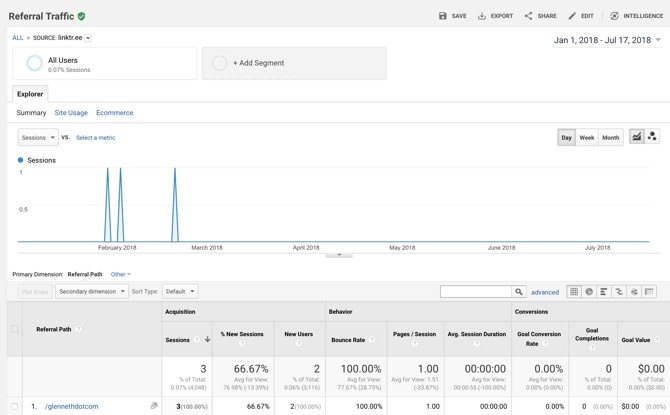670x415 pixels.
Task: Switch to pivot table view
Action: (649, 292)
